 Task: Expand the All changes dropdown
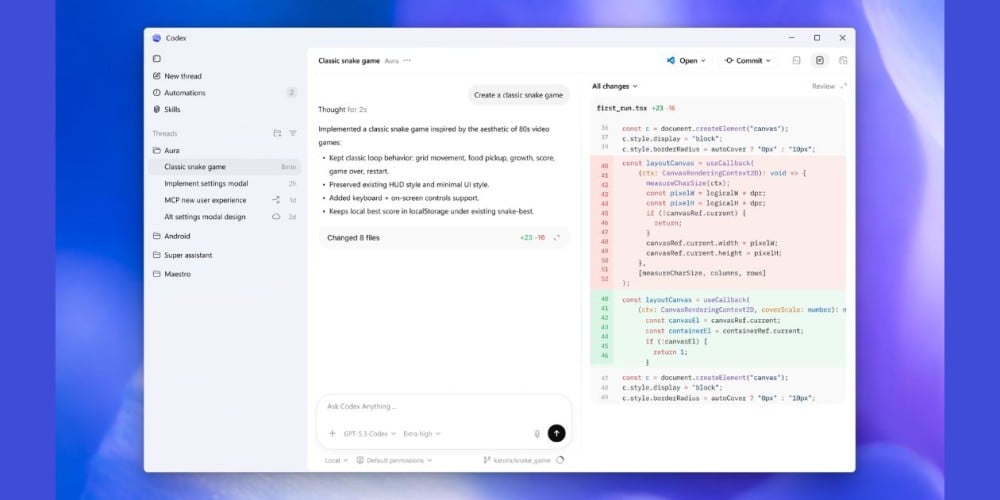(x=614, y=87)
